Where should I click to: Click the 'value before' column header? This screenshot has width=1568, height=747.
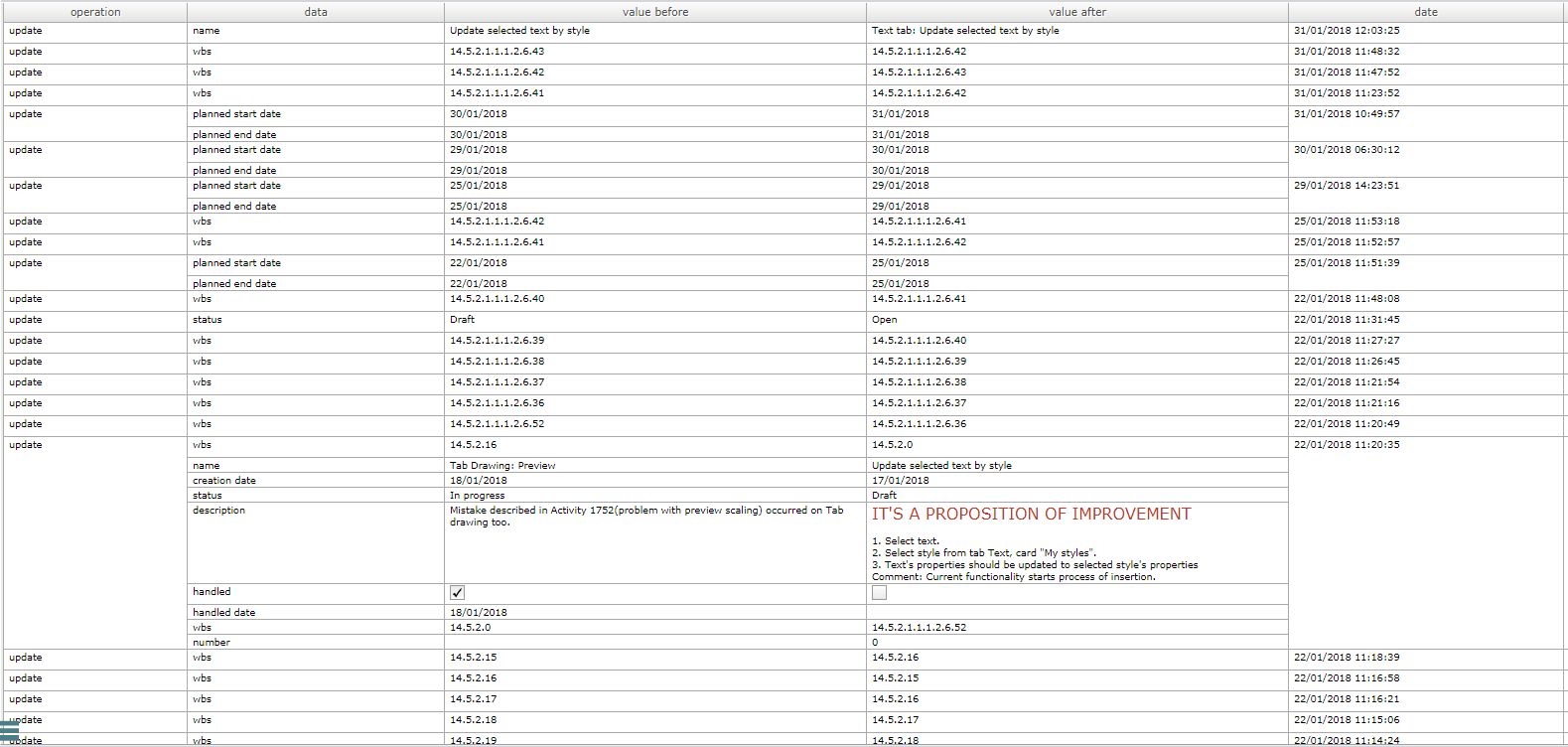coord(655,12)
